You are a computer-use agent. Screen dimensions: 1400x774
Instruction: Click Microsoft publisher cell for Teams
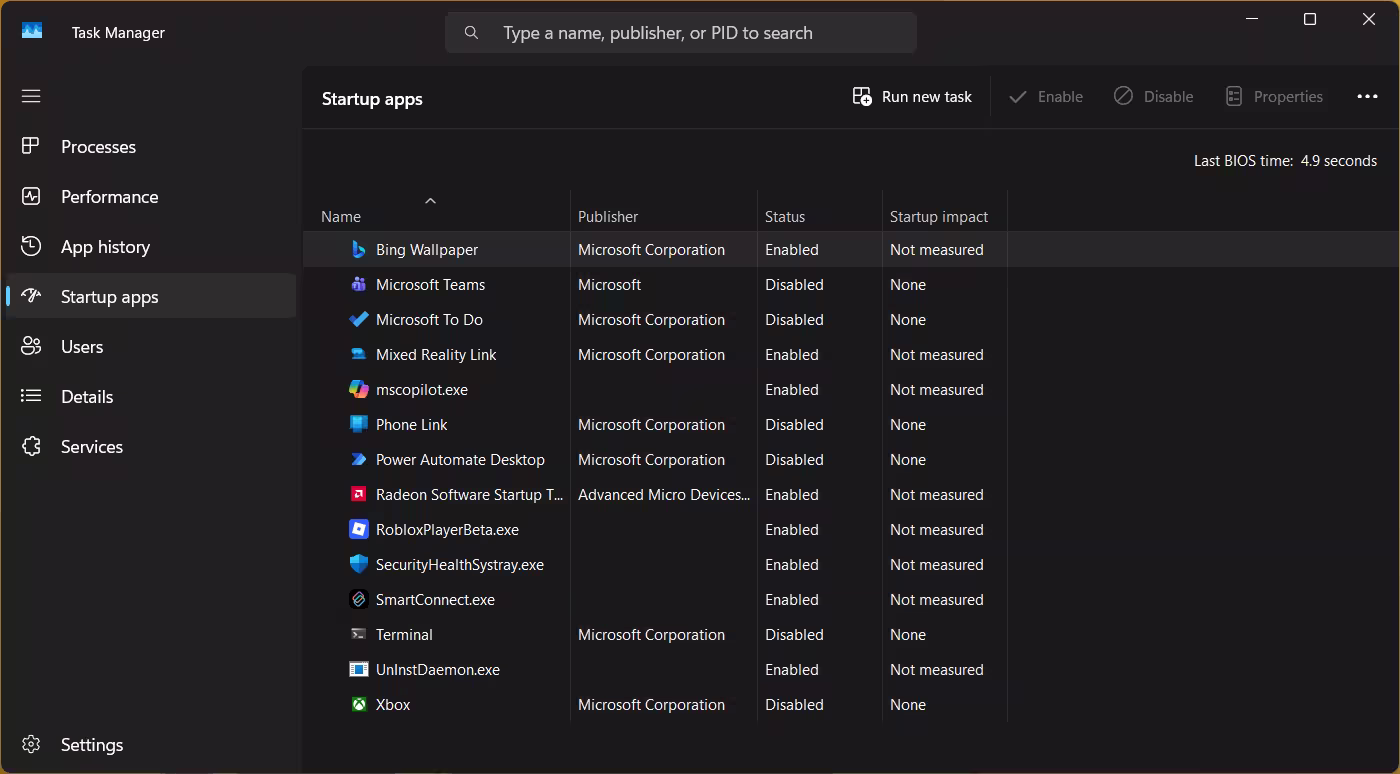pos(609,285)
